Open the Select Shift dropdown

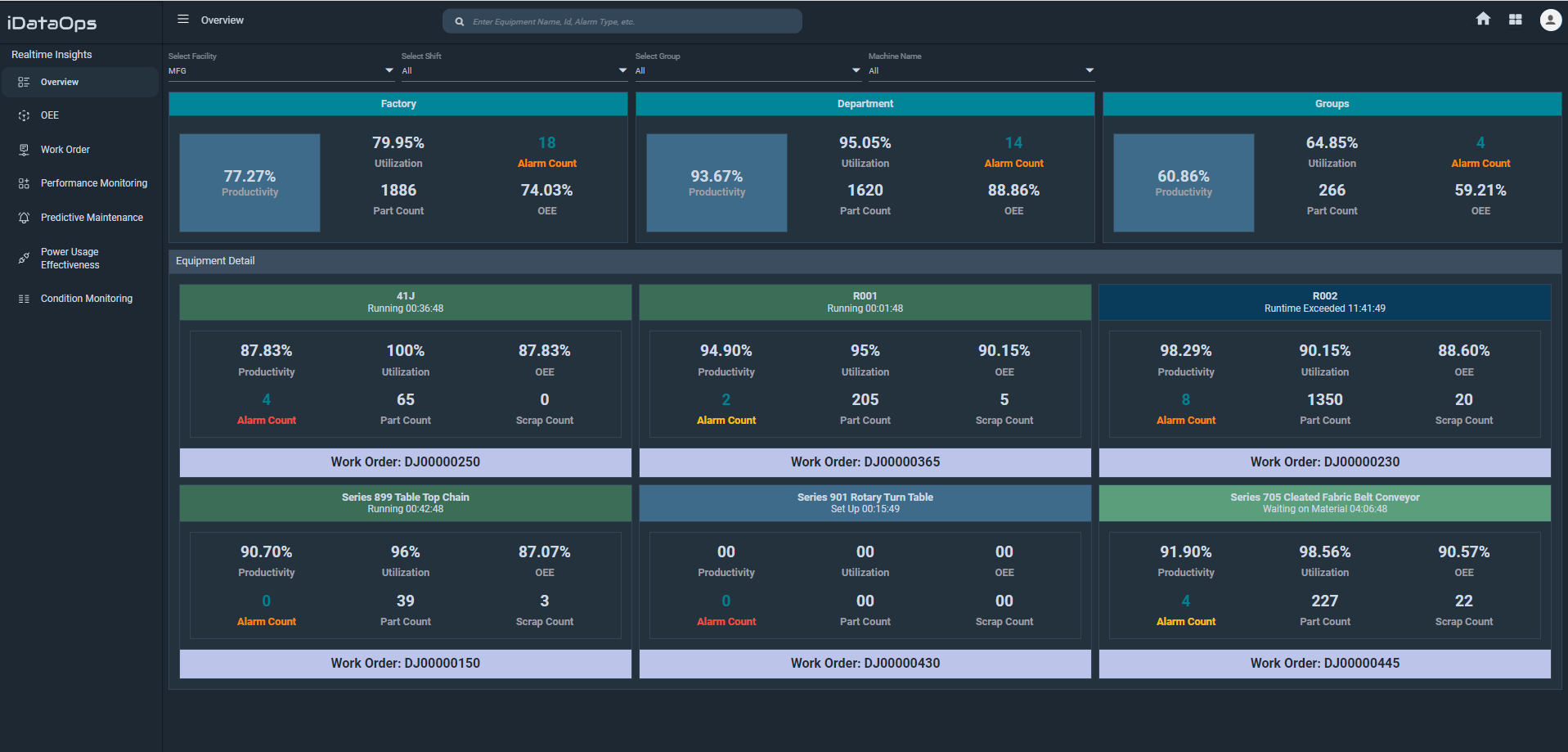[622, 71]
